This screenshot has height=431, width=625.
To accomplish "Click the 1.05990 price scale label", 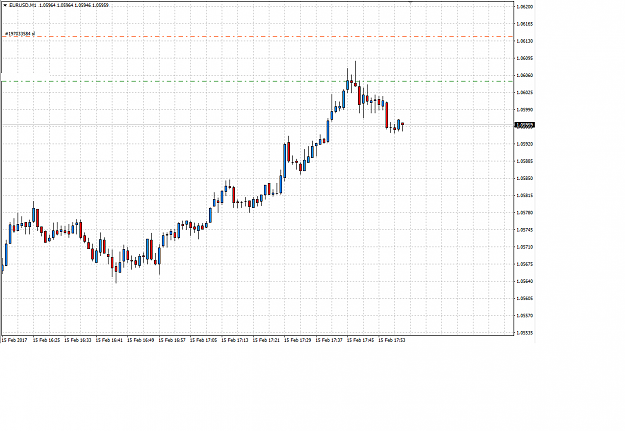I will click(525, 110).
